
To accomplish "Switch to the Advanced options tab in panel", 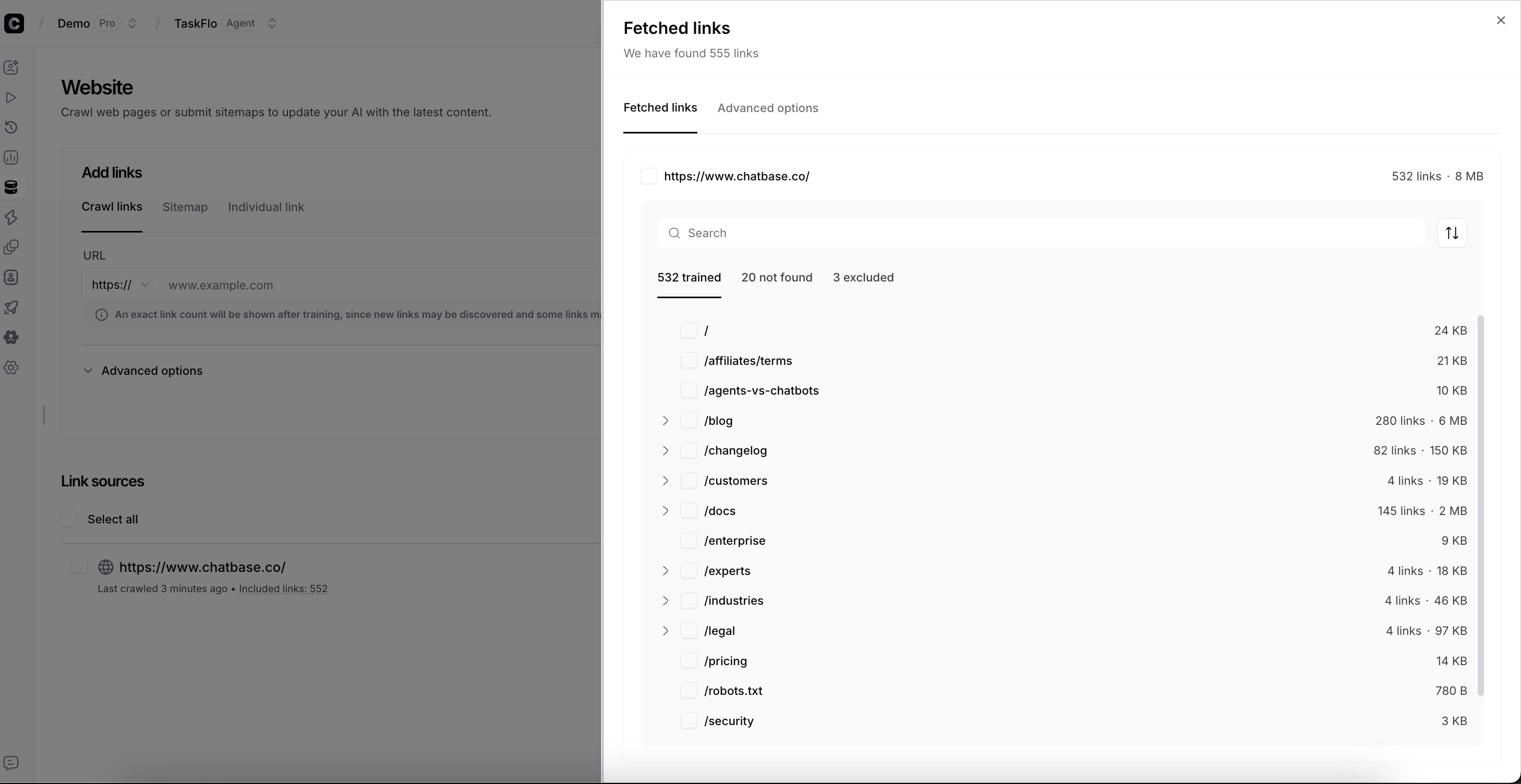I will pos(768,108).
